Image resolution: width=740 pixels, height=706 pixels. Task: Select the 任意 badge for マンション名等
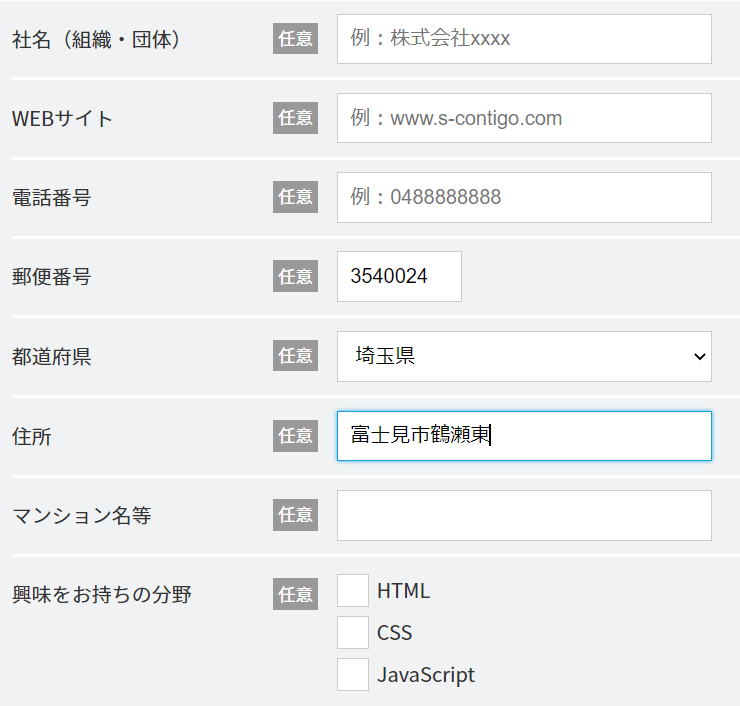point(295,515)
